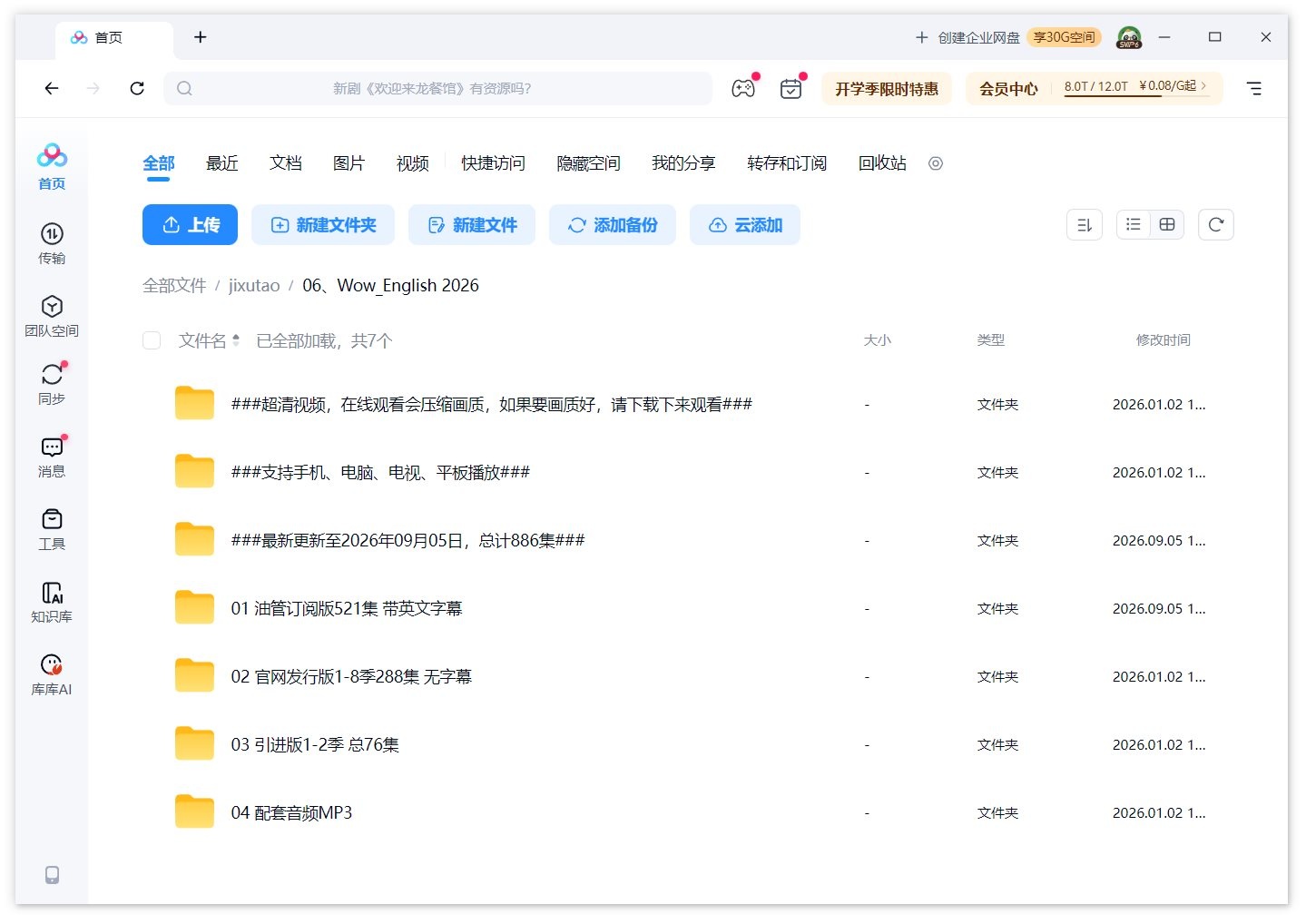Viewport: 1306px width, 924px height.
Task: Open the 同步 sync section
Action: 52,384
